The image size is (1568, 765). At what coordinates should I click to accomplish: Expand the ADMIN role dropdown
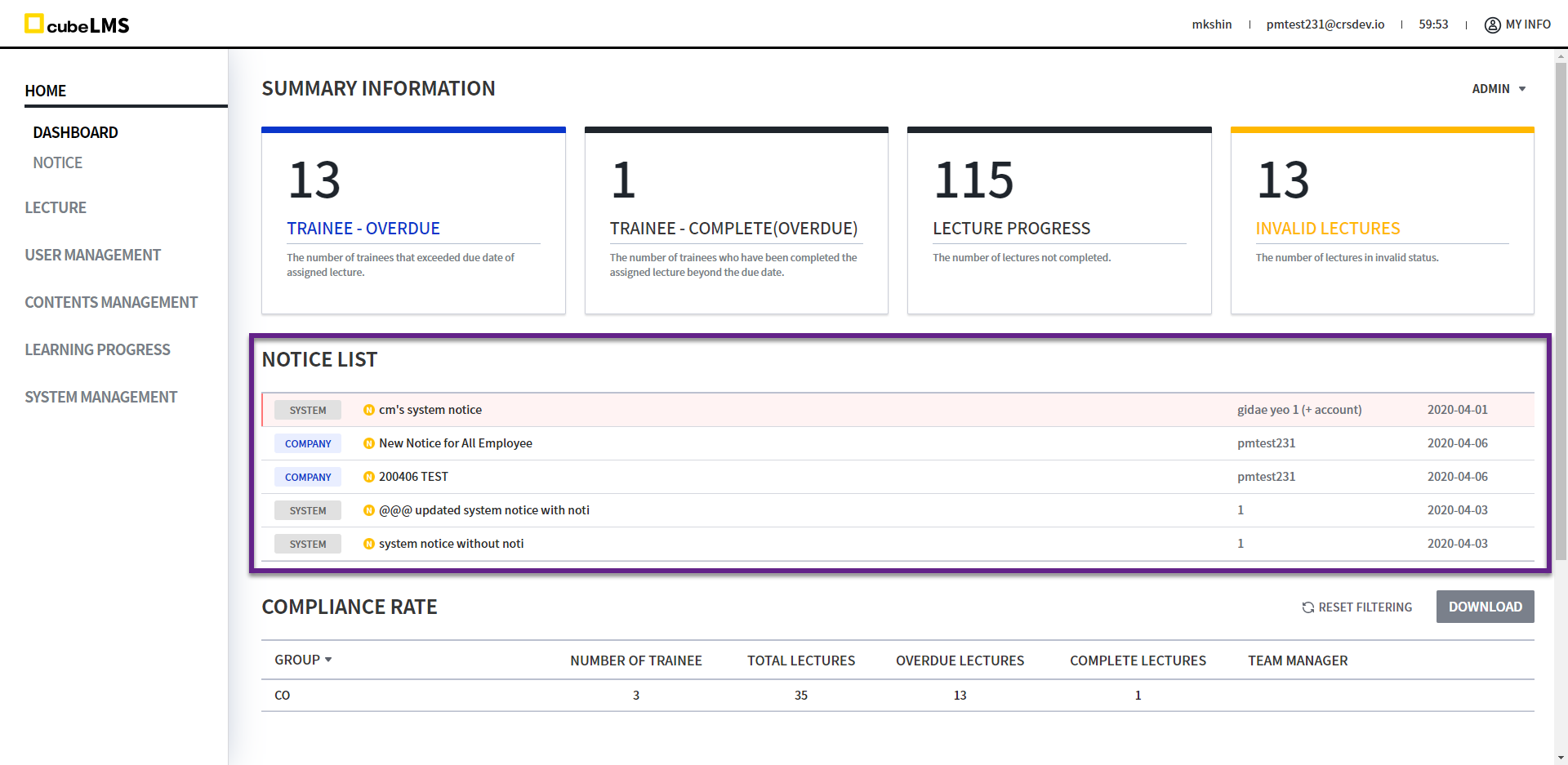point(1499,89)
